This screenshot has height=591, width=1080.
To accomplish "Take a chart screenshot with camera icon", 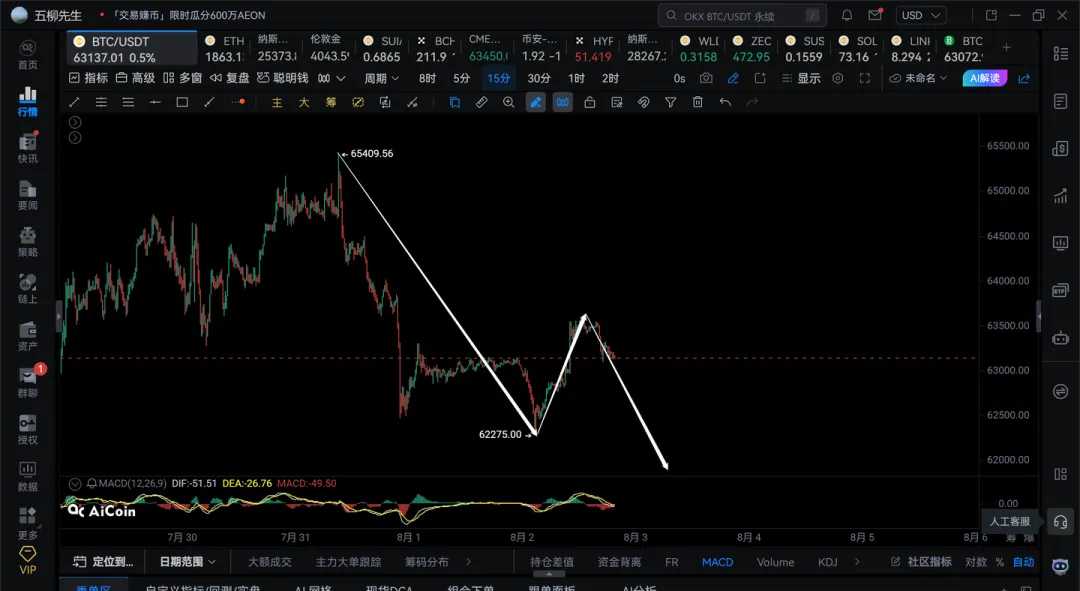I will coord(706,79).
